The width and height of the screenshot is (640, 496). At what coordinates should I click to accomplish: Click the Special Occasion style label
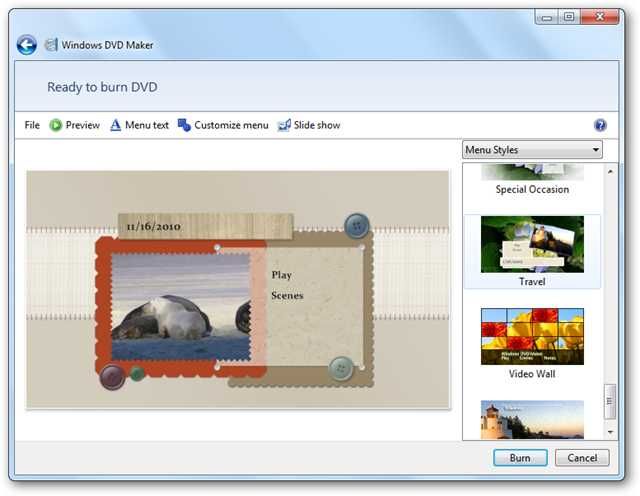click(532, 189)
